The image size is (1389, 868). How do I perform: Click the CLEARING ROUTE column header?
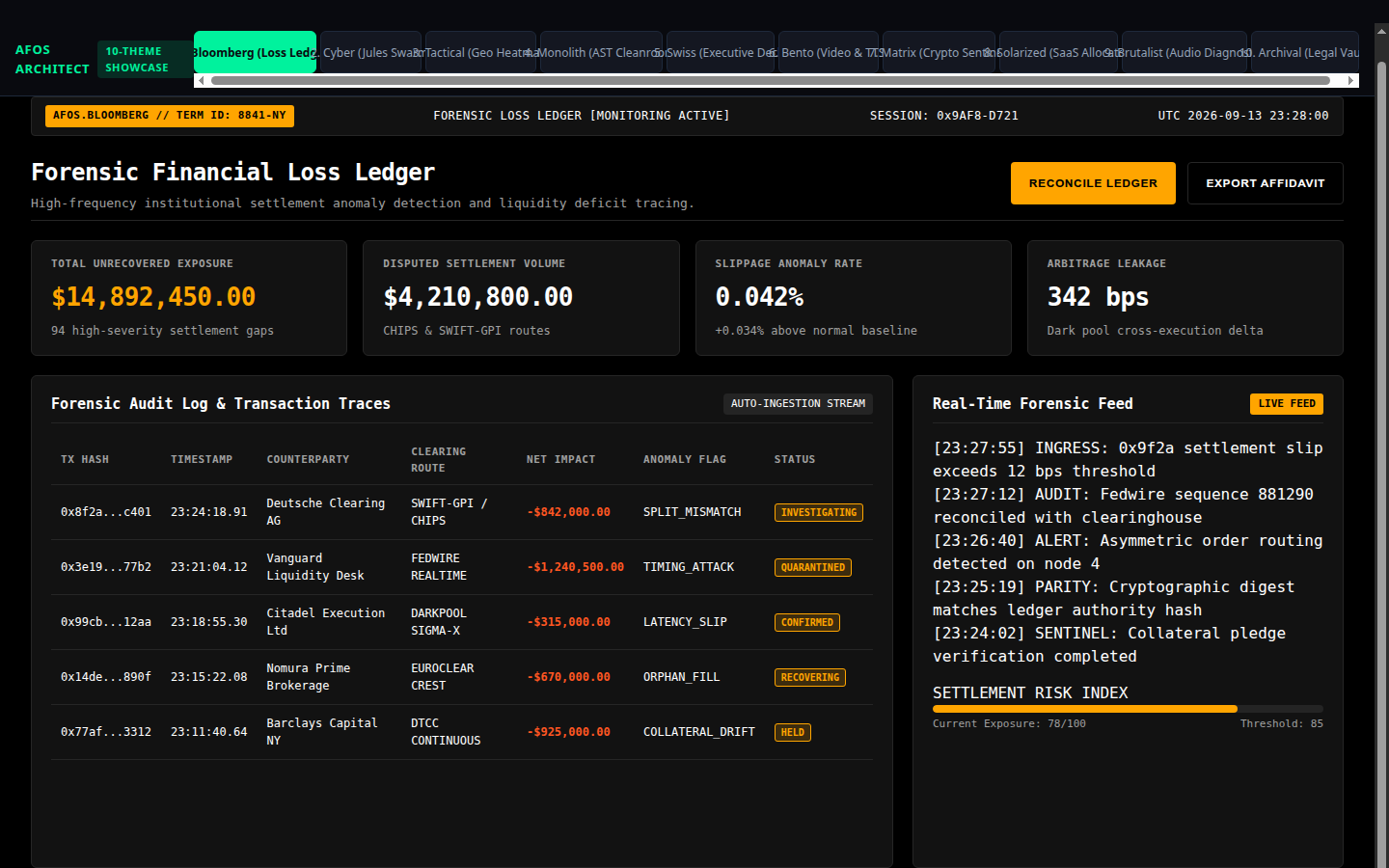point(438,460)
